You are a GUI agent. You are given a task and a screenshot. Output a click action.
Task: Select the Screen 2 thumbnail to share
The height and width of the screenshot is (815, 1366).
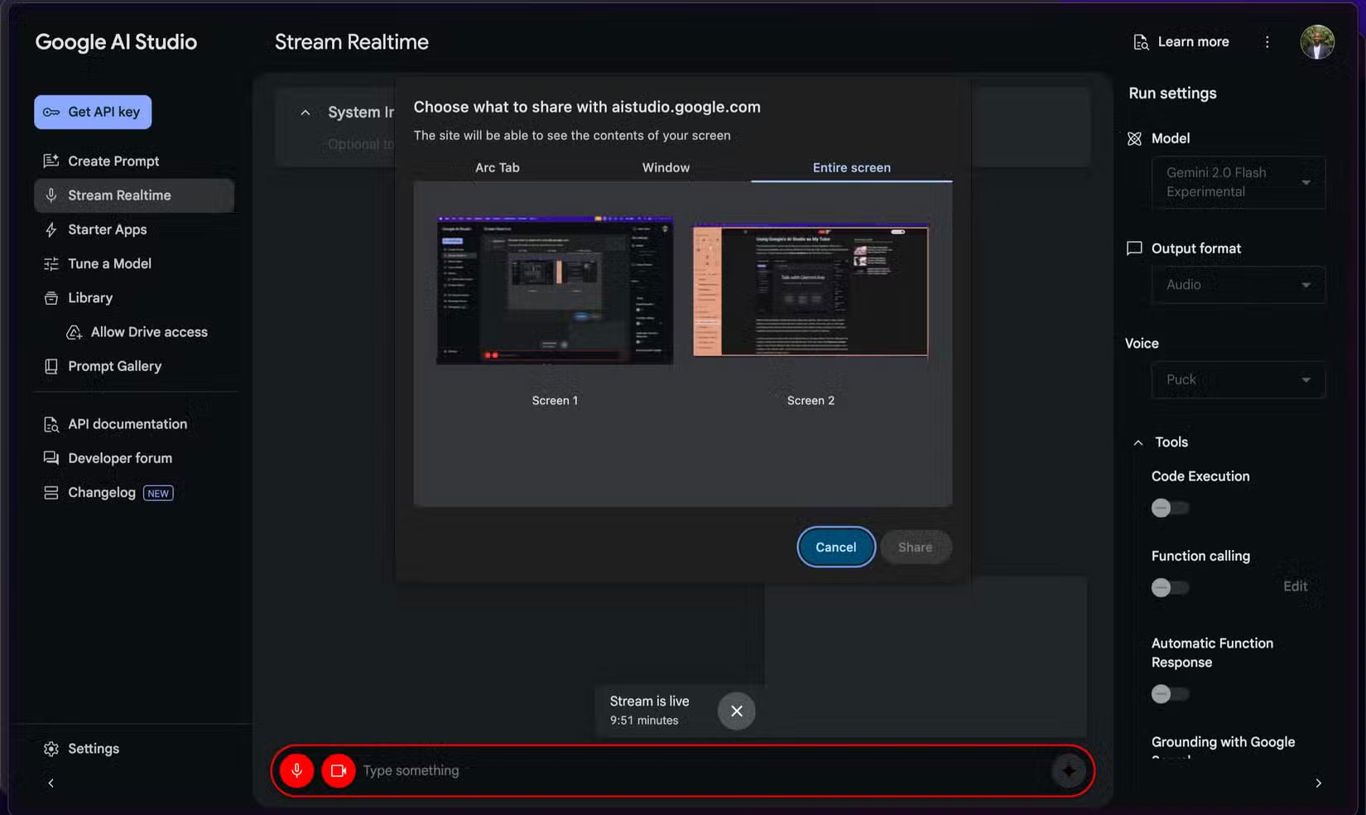(x=810, y=290)
